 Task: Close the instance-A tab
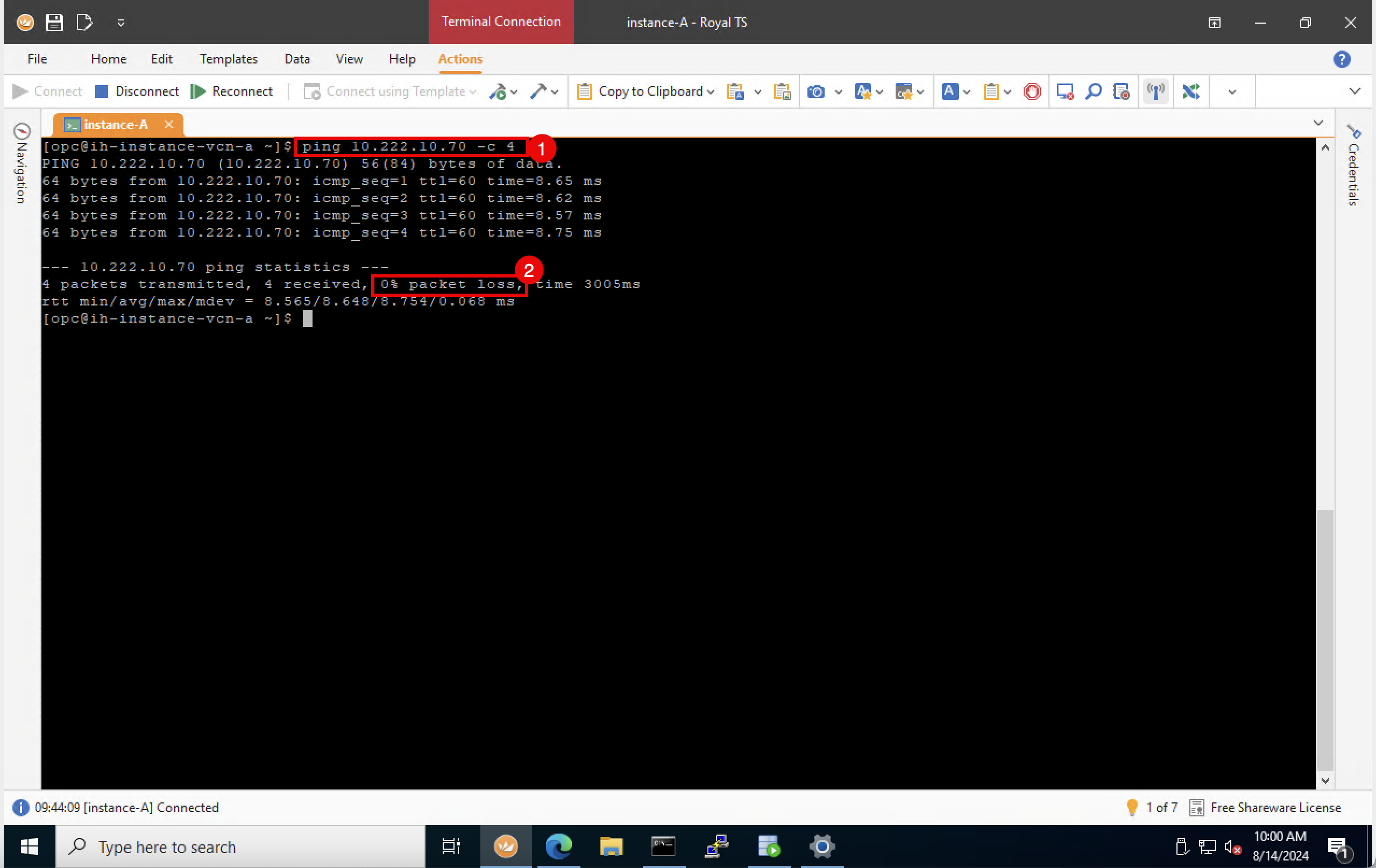[168, 124]
